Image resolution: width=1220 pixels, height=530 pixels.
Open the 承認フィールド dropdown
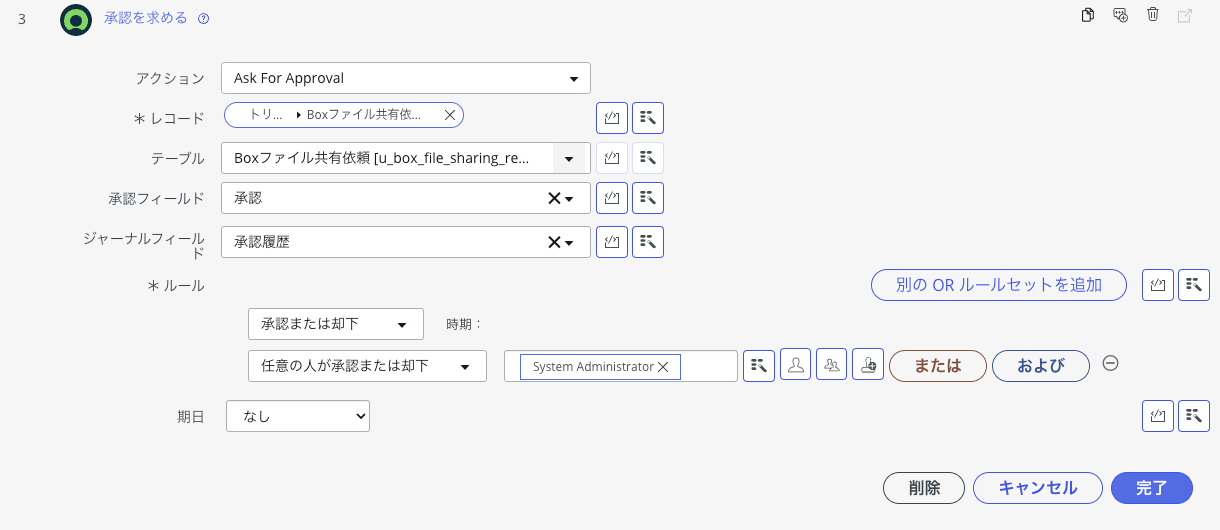(569, 199)
